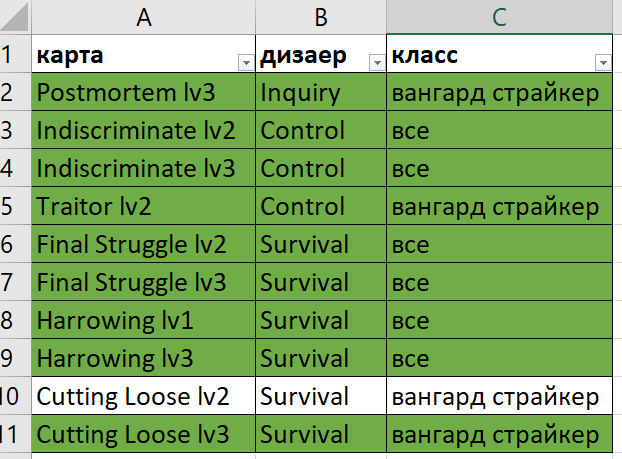The height and width of the screenshot is (459, 622).
Task: Open the filter dropdown for класс column
Action: (603, 63)
